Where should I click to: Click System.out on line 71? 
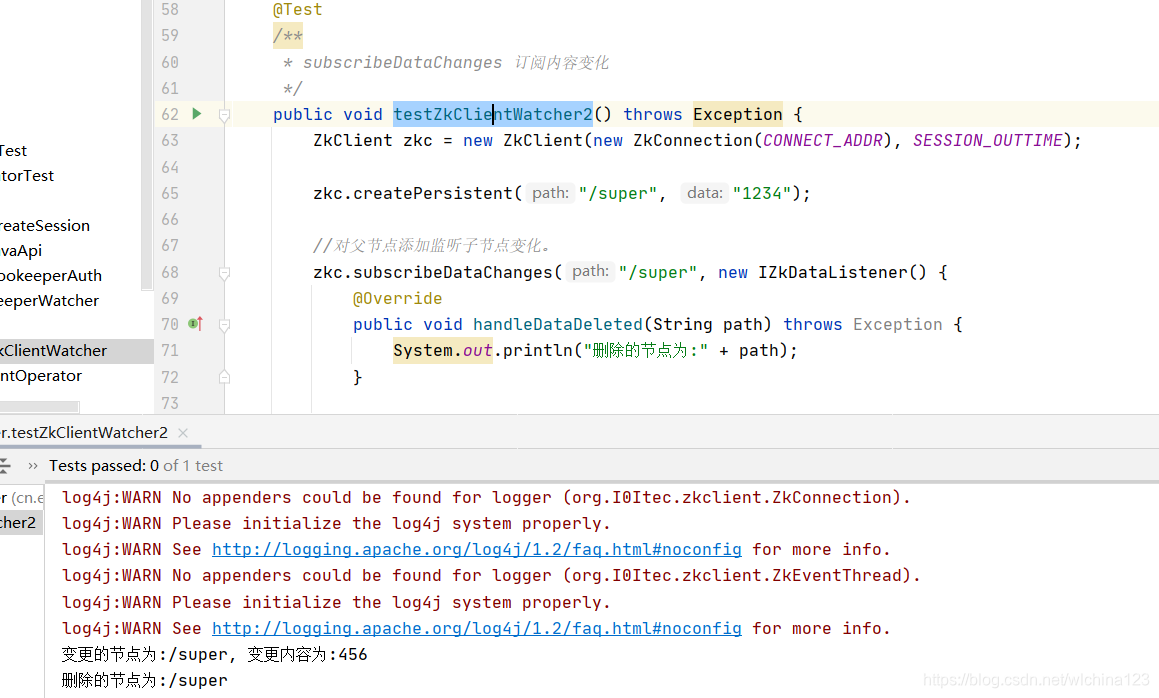click(x=443, y=350)
